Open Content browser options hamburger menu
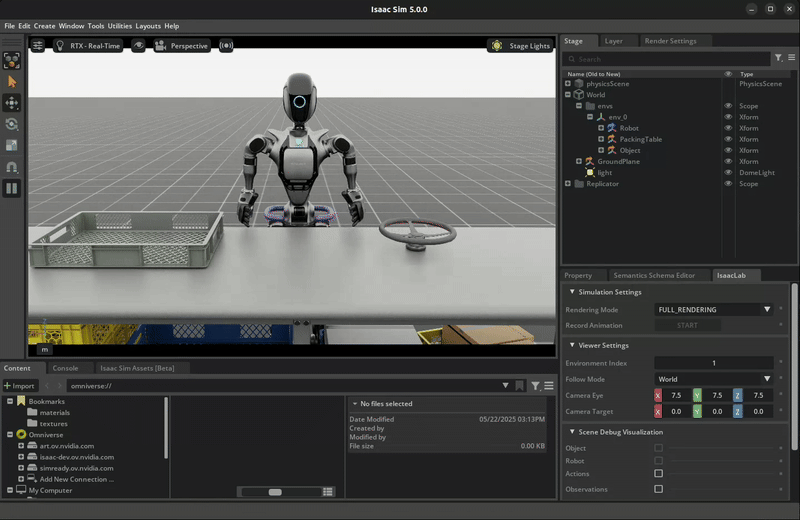This screenshot has width=800, height=520. click(549, 386)
